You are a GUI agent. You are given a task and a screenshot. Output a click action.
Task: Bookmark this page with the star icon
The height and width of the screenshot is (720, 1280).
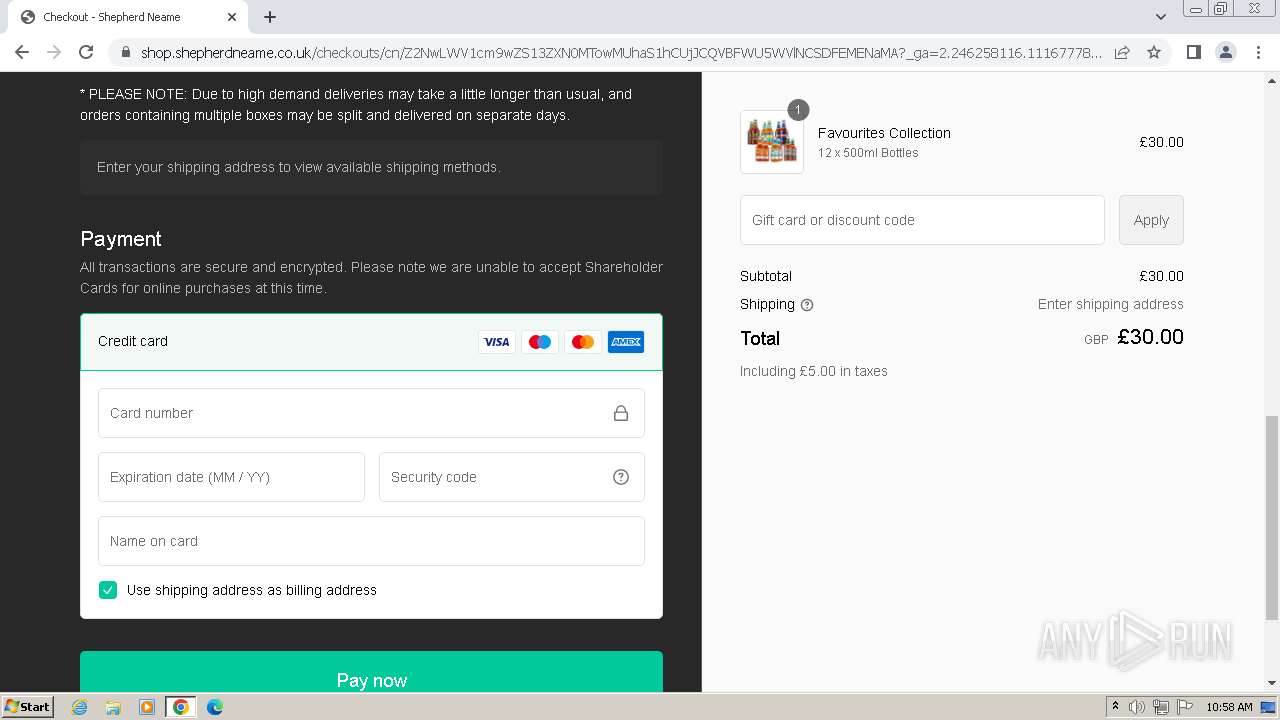pyautogui.click(x=1154, y=52)
